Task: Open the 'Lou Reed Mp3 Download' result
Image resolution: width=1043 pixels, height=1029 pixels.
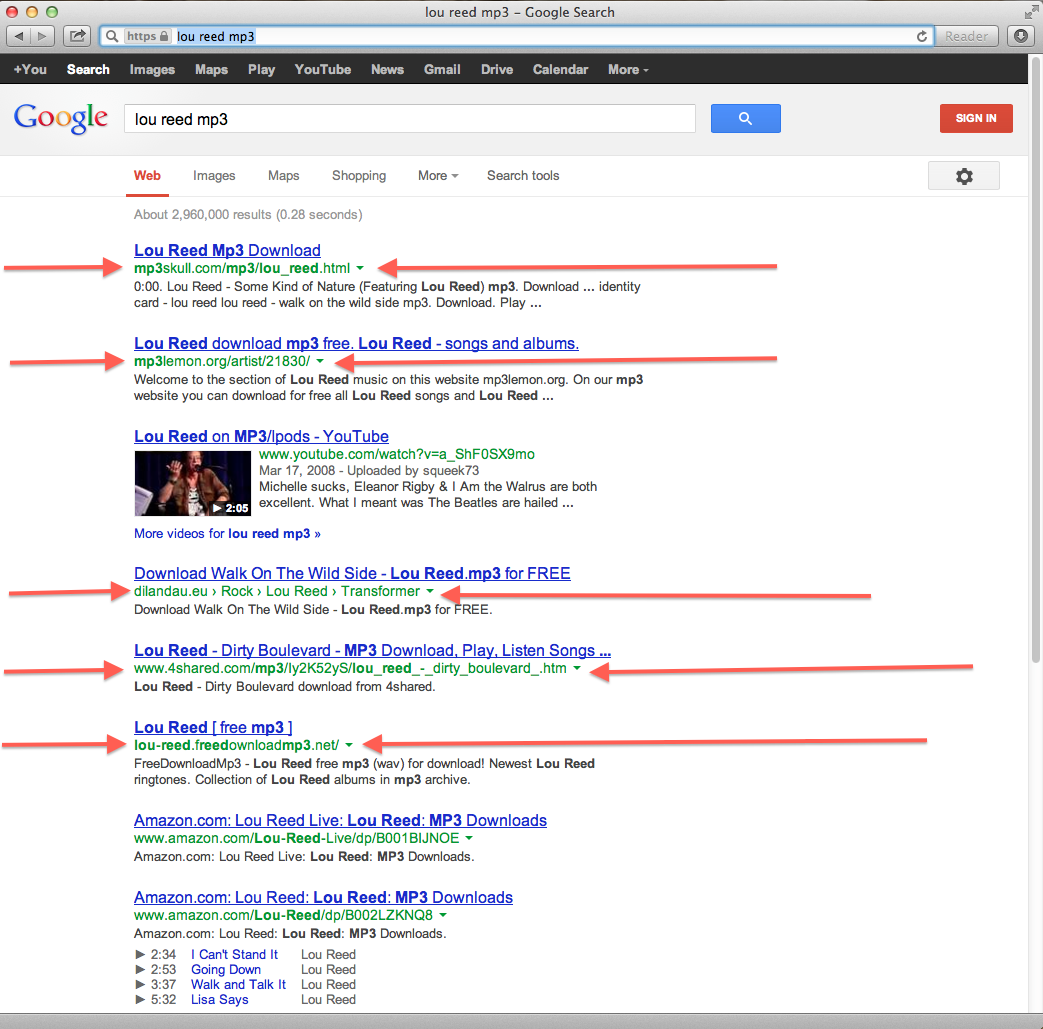Action: (x=227, y=250)
